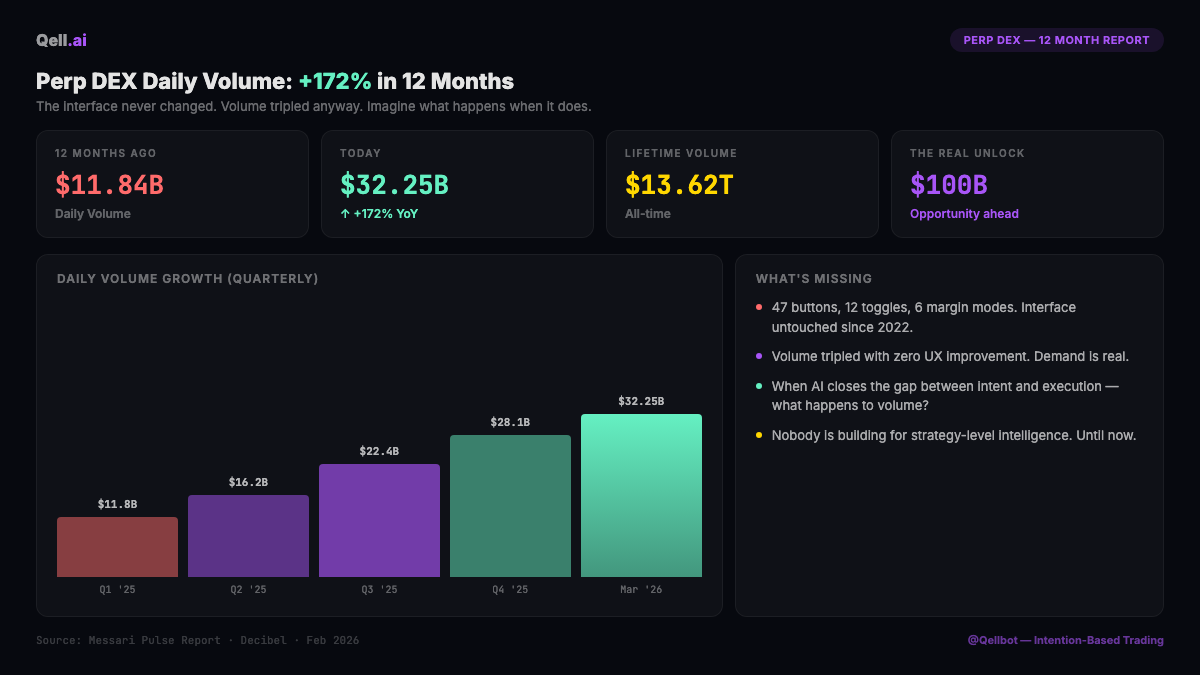
Task: Click the What's Missing panel heading
Action: point(814,279)
